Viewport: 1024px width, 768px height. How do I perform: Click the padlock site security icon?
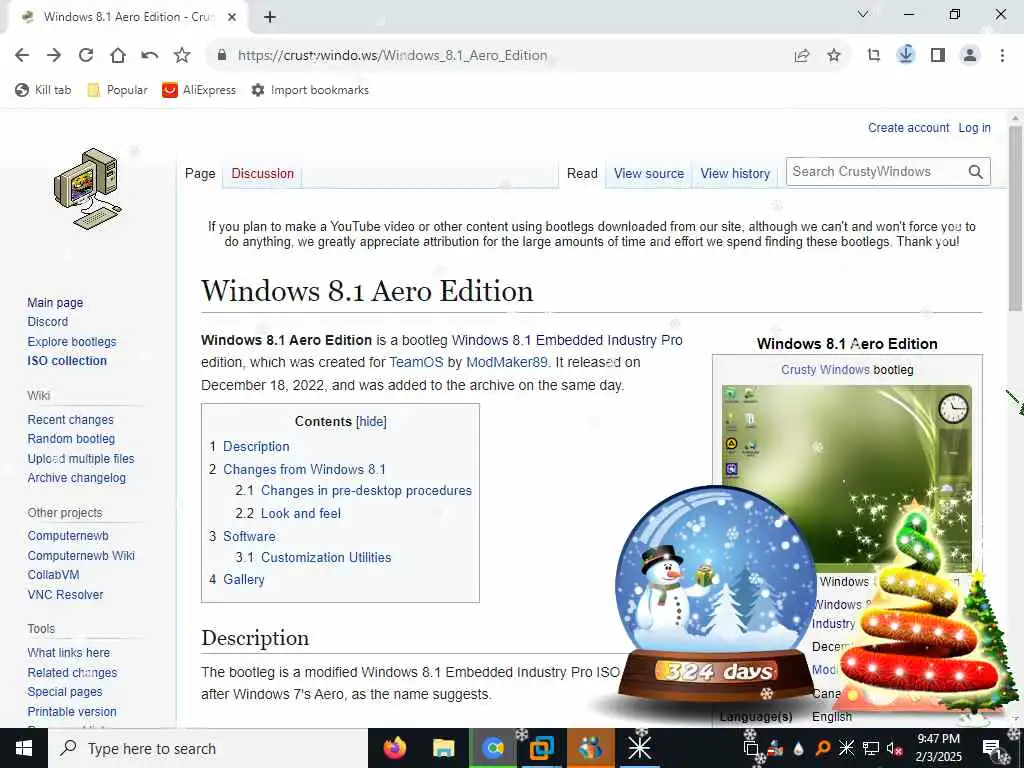(222, 55)
